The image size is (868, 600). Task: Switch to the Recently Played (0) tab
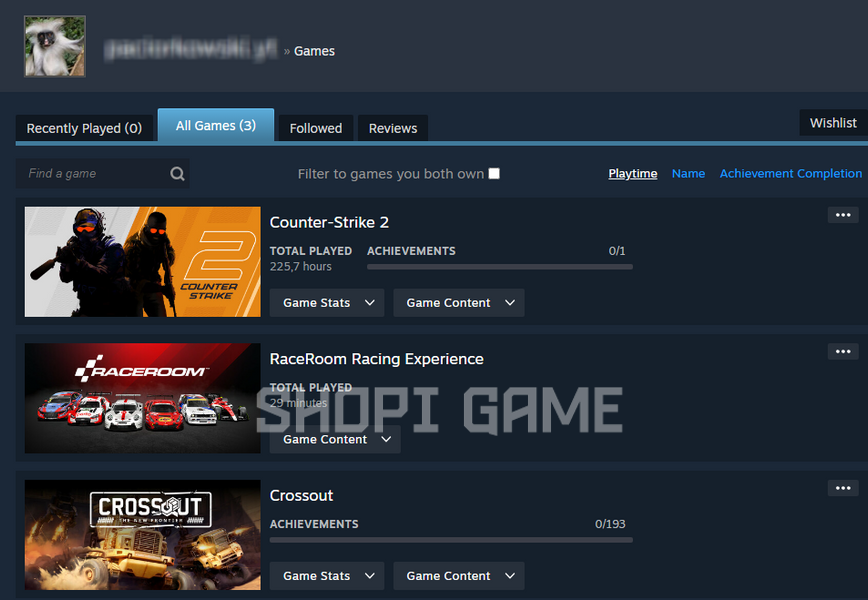pyautogui.click(x=84, y=128)
